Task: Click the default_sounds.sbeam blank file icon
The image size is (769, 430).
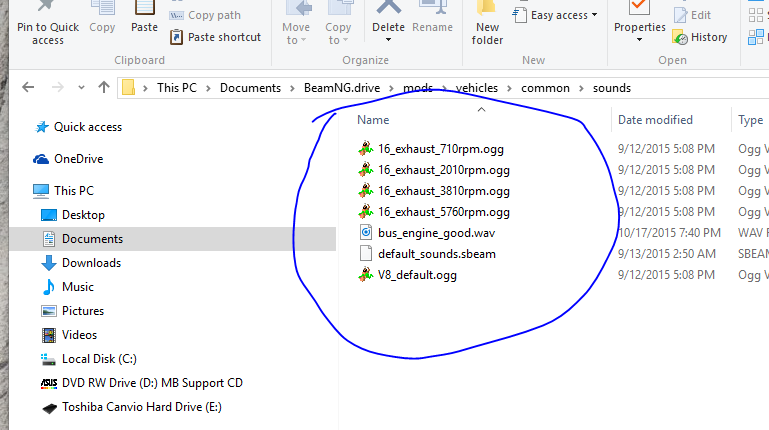Action: point(366,253)
